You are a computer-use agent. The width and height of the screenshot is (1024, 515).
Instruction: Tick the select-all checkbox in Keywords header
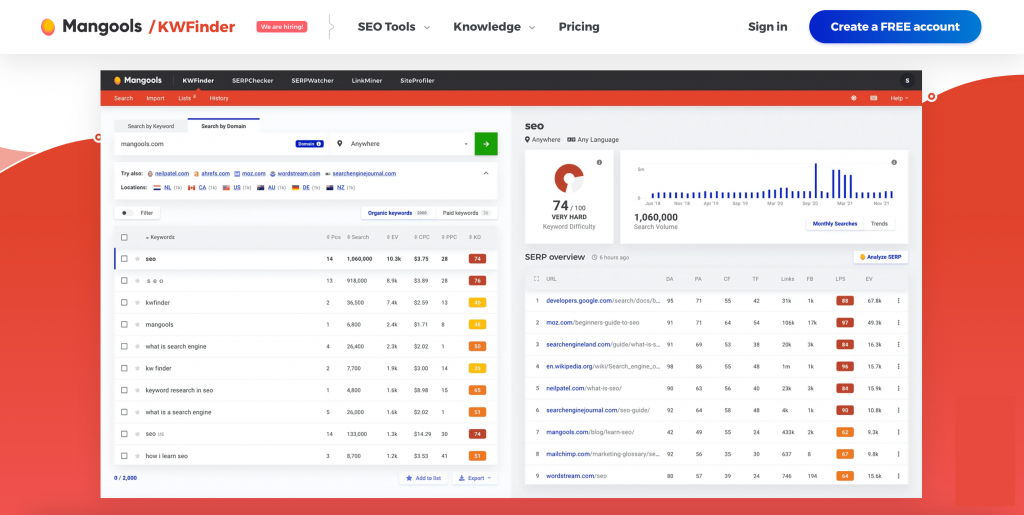point(124,237)
